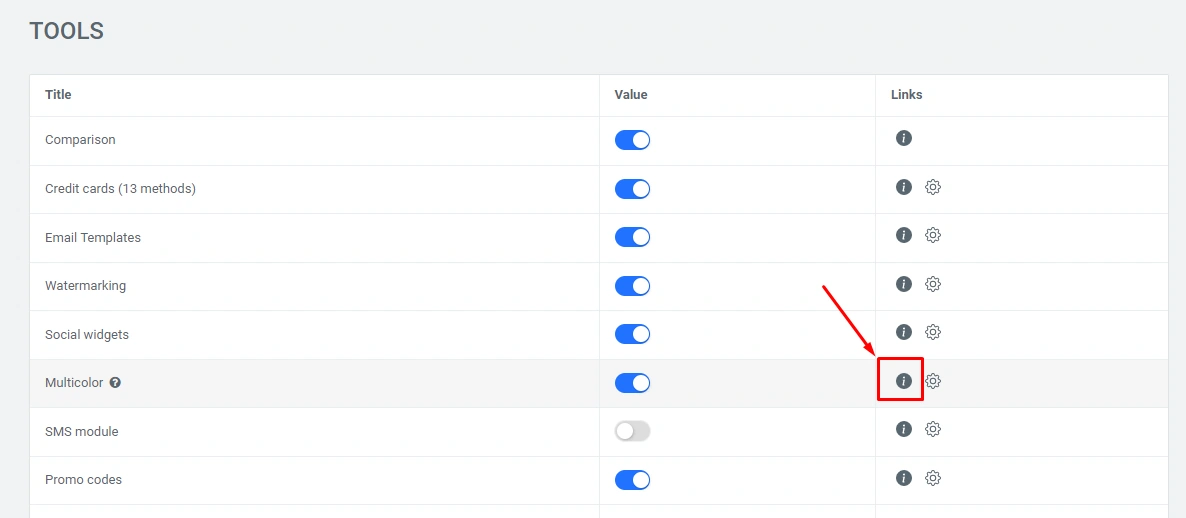Disable the Promo codes toggle
The image size is (1186, 518).
pyautogui.click(x=632, y=480)
